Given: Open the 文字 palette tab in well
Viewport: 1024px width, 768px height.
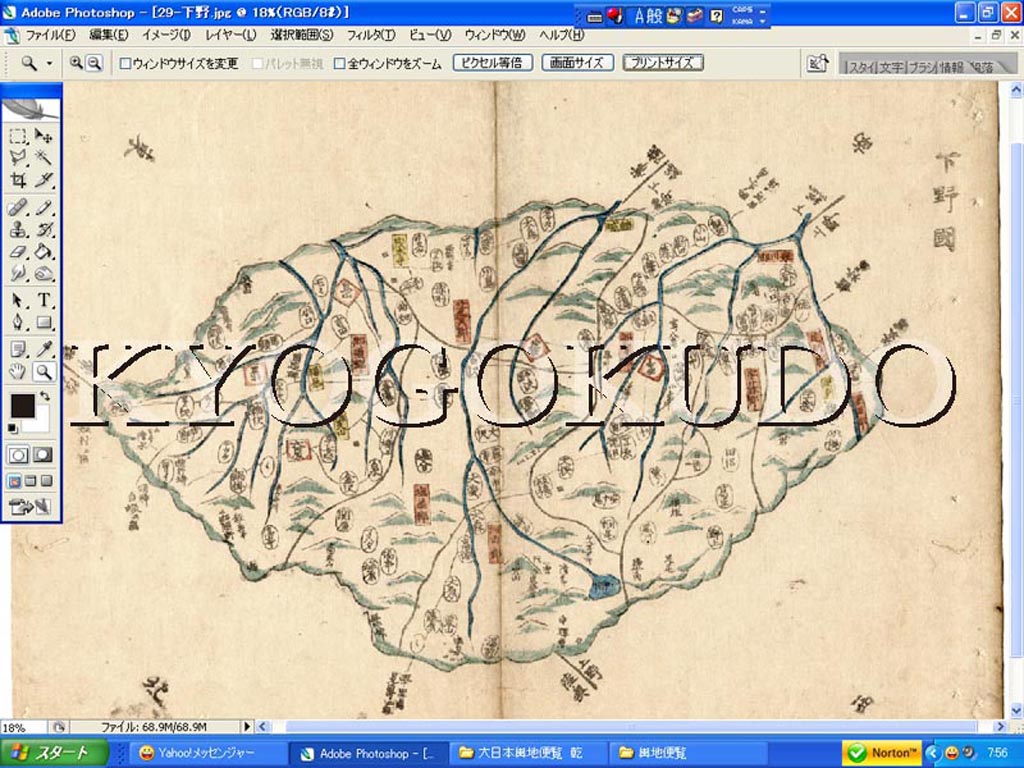Looking at the screenshot, I should point(890,67).
